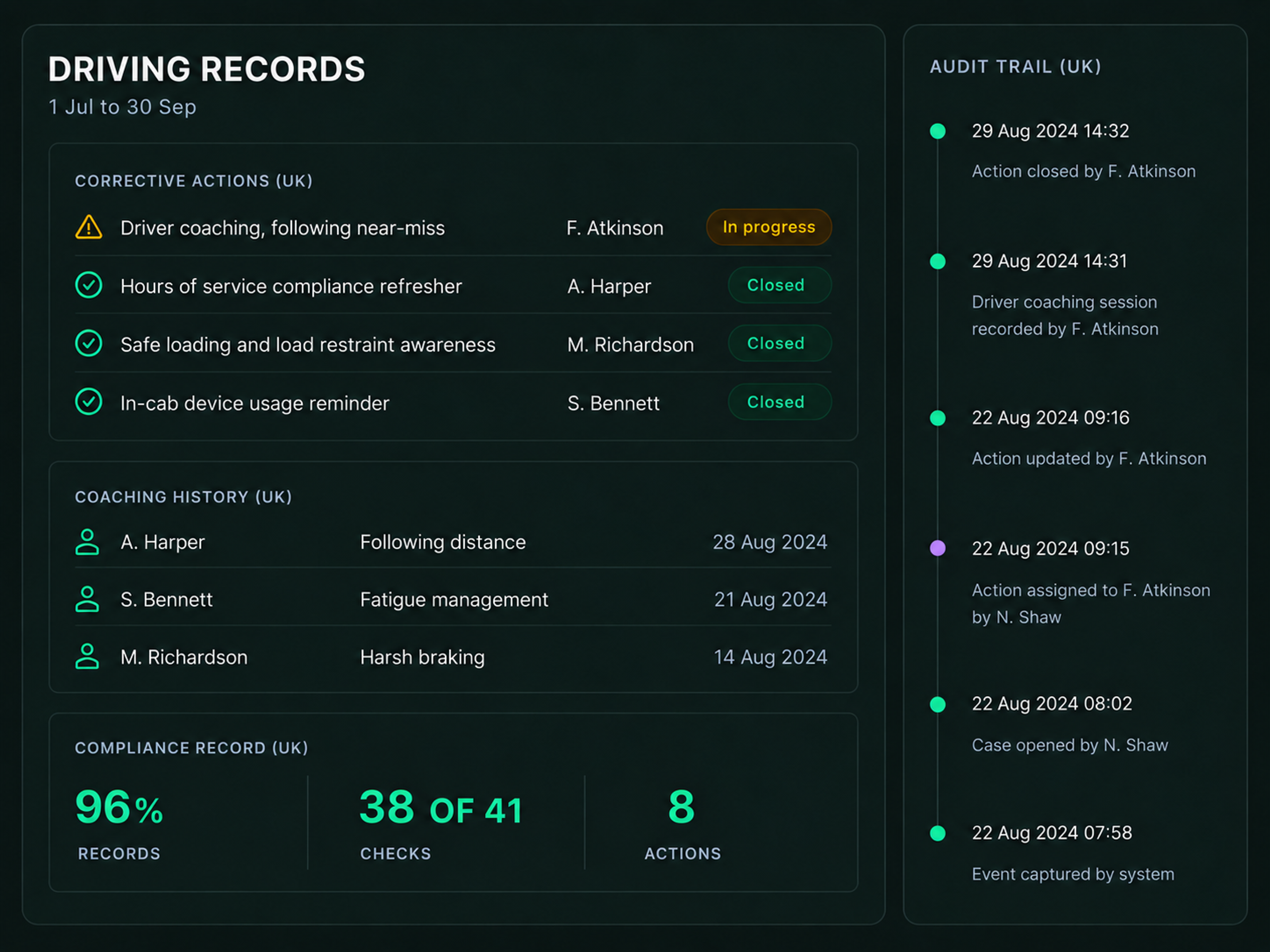1270x952 pixels.
Task: Click the person icon next to M. Richardson coaching
Action: pyautogui.click(x=87, y=656)
